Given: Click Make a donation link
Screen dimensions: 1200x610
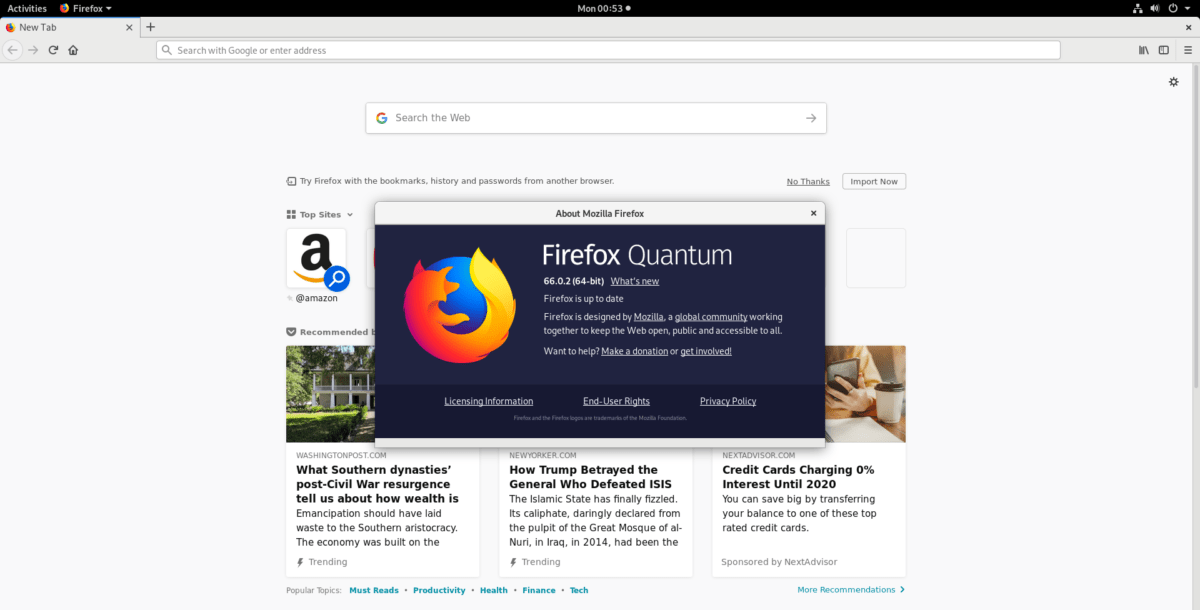Looking at the screenshot, I should (635, 351).
